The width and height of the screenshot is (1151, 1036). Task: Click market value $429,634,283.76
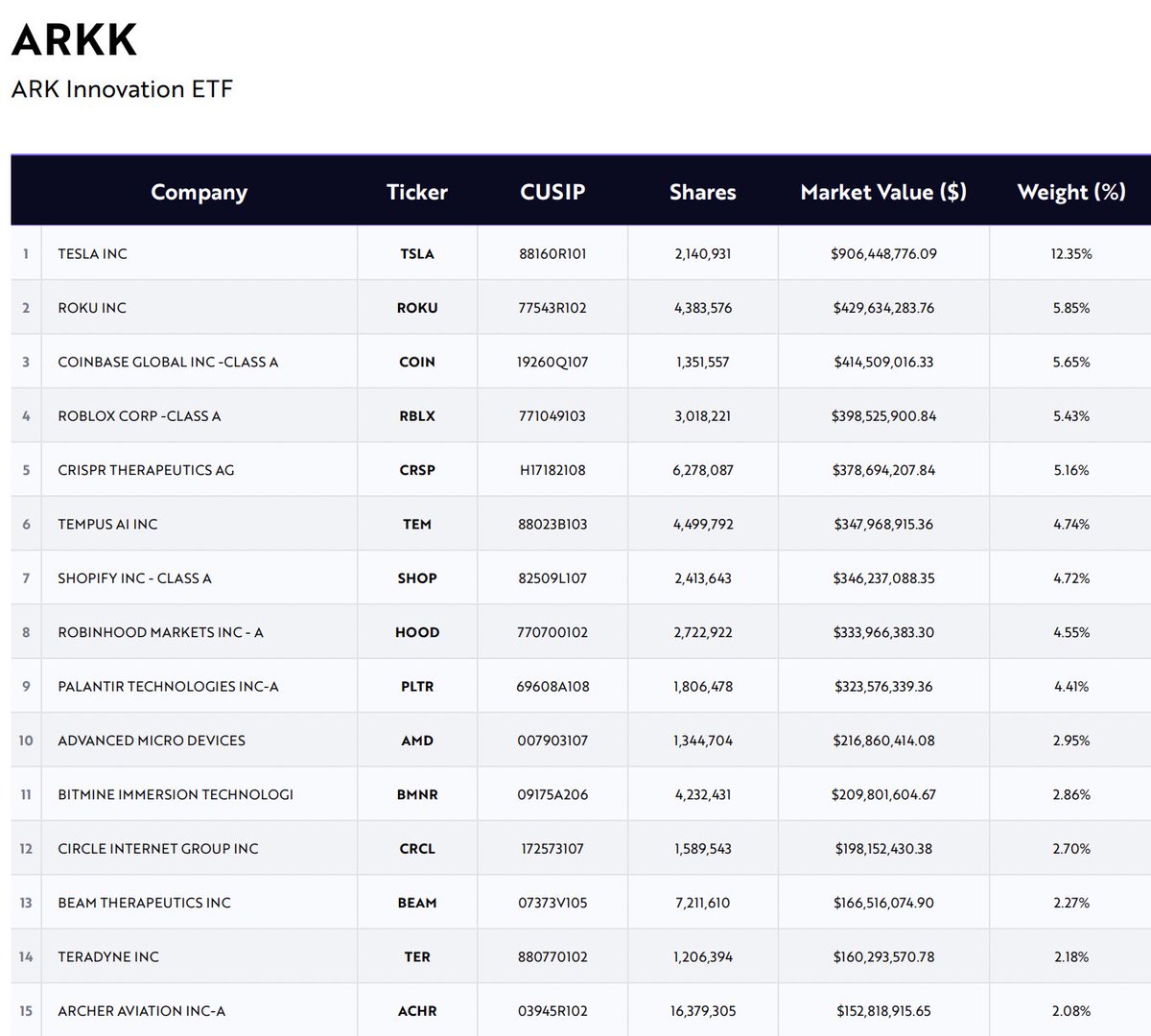(883, 308)
